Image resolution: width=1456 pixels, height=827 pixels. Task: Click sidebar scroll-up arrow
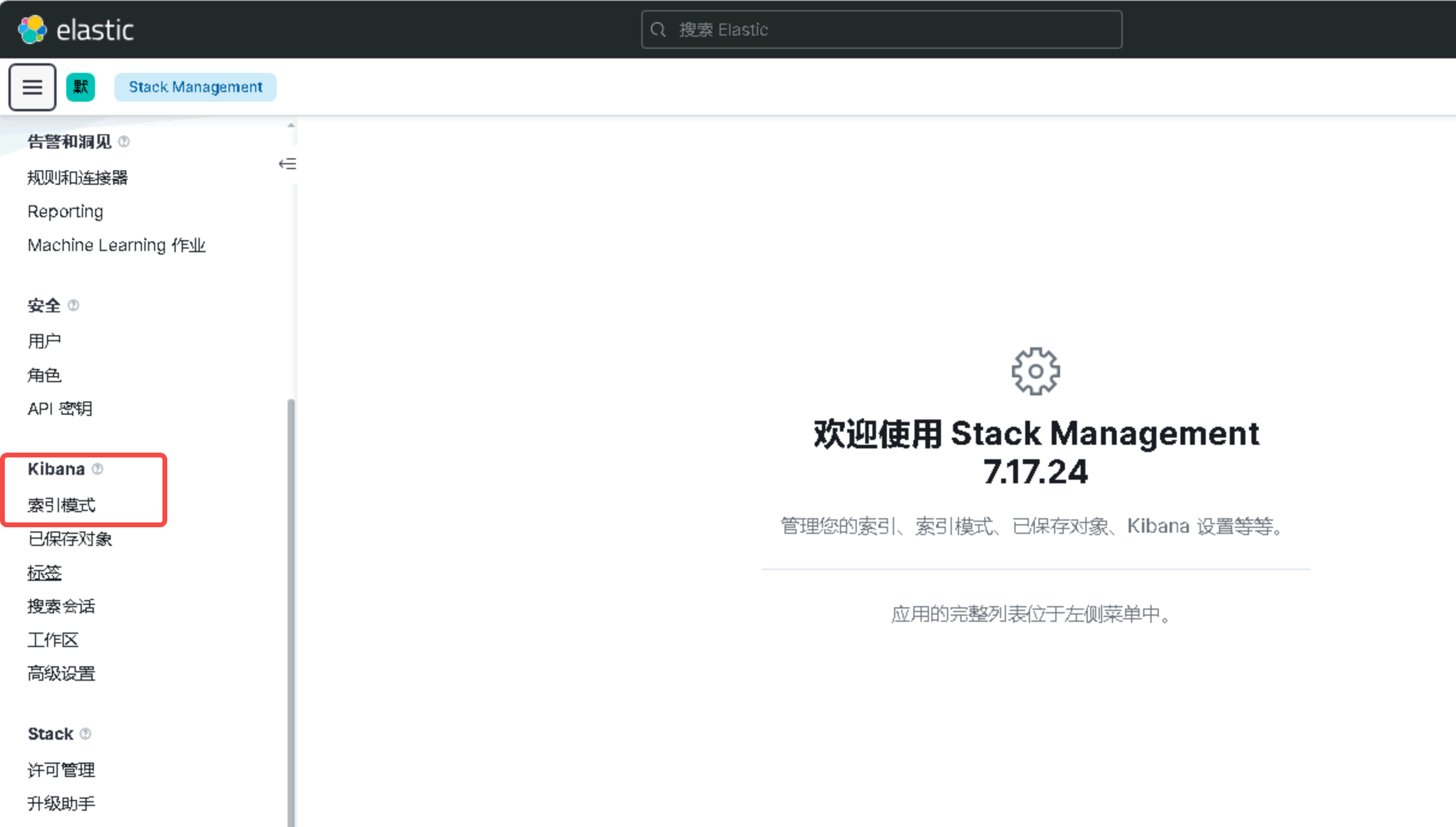point(291,126)
